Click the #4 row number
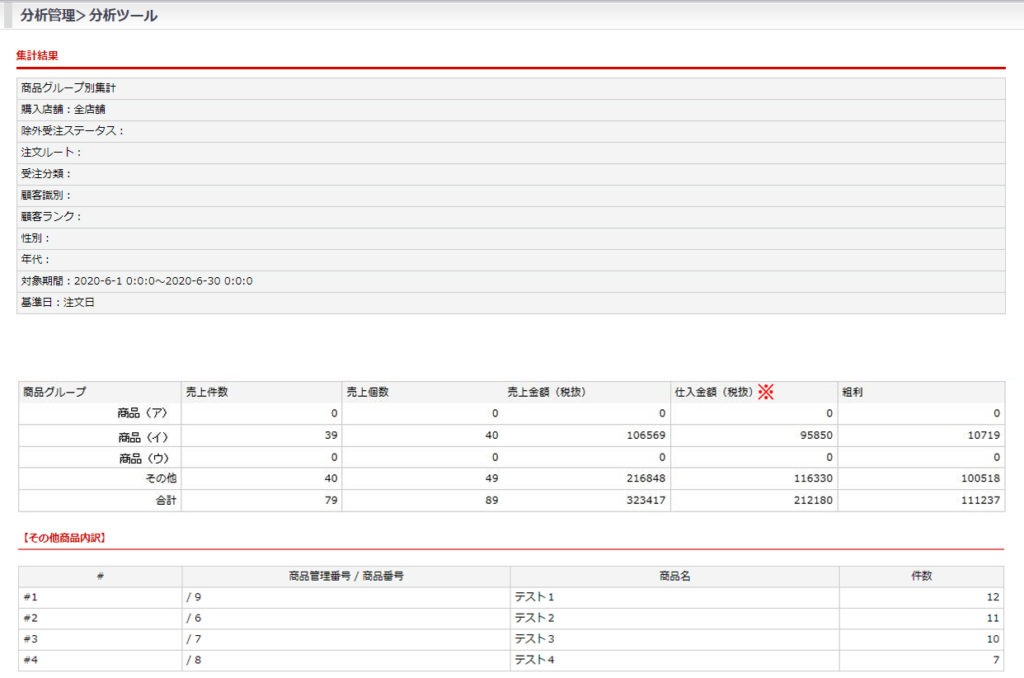The height and width of the screenshot is (678, 1024). [31, 660]
